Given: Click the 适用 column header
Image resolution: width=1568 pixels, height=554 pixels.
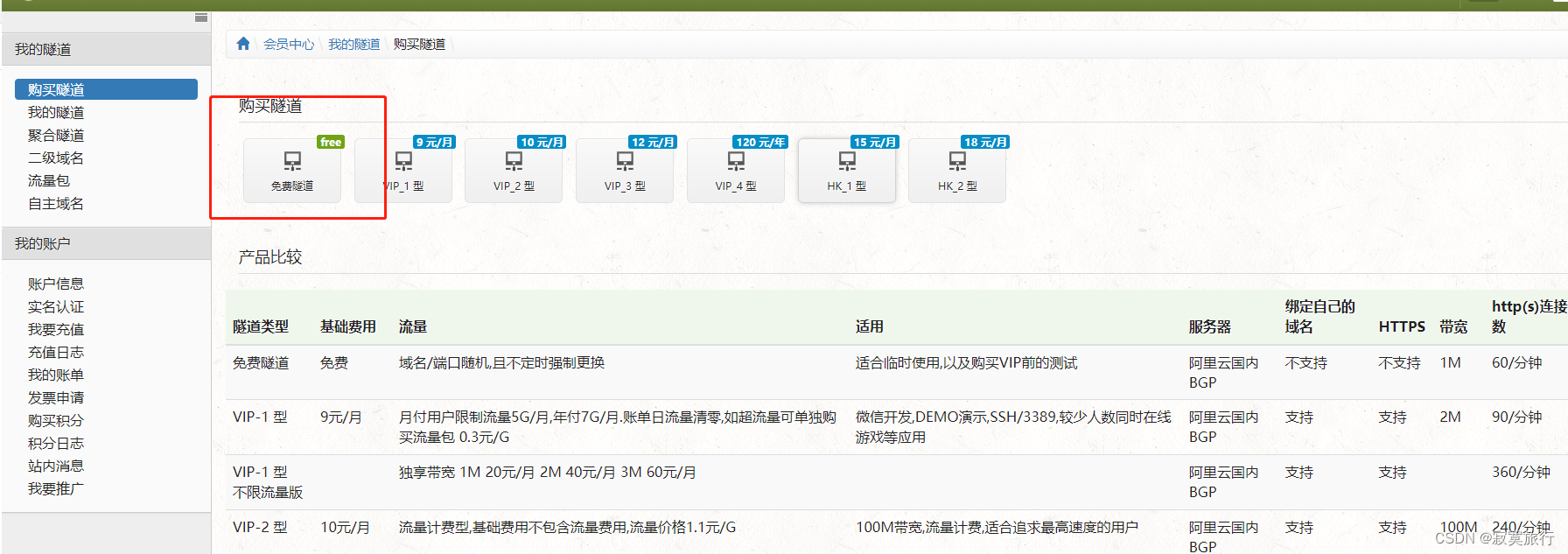Looking at the screenshot, I should click(870, 326).
